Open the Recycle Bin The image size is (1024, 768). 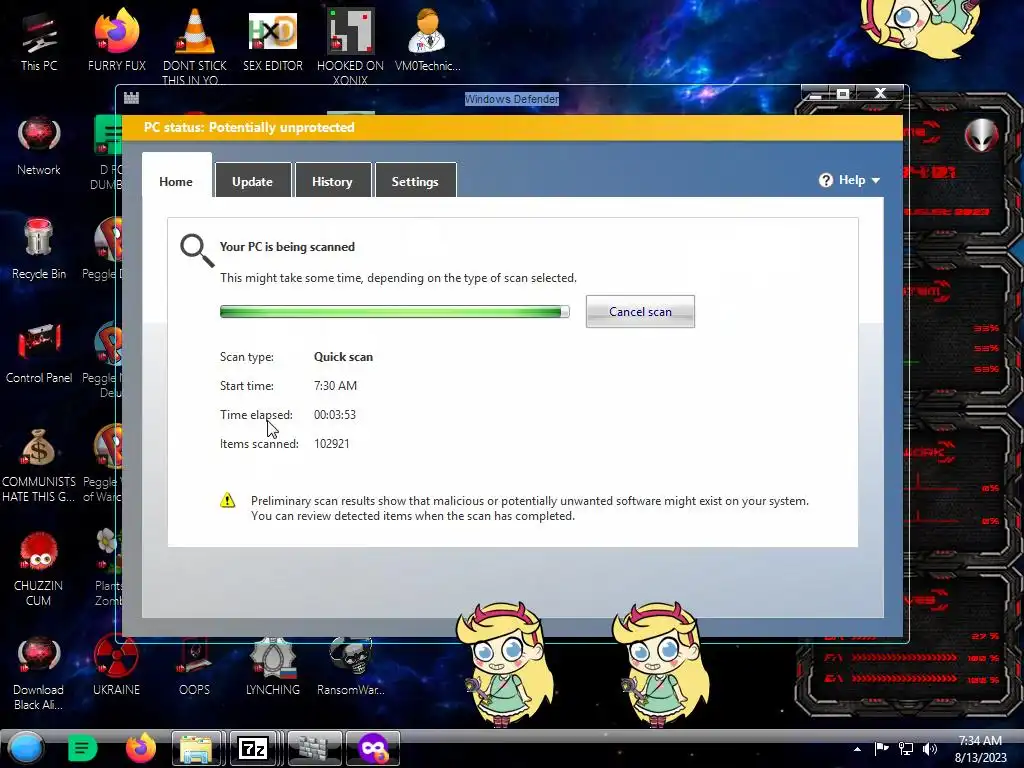pyautogui.click(x=39, y=249)
